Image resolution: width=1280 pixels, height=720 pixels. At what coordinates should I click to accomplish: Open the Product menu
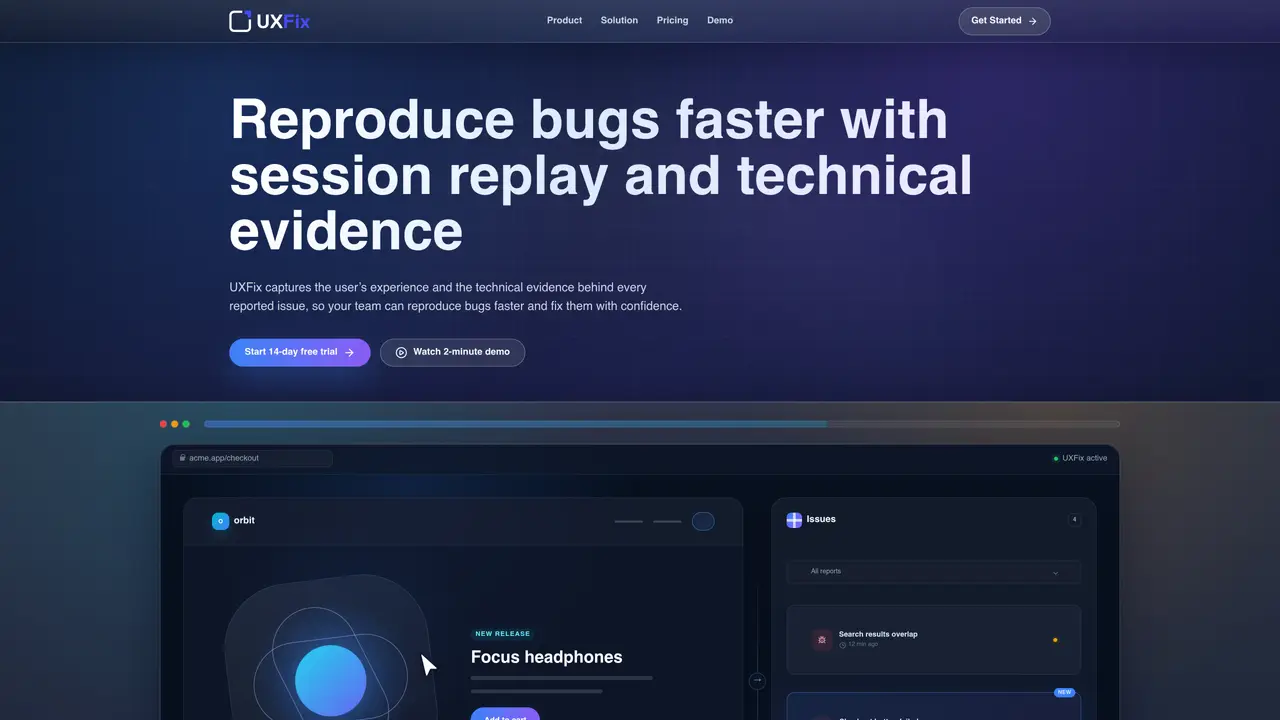pos(564,20)
